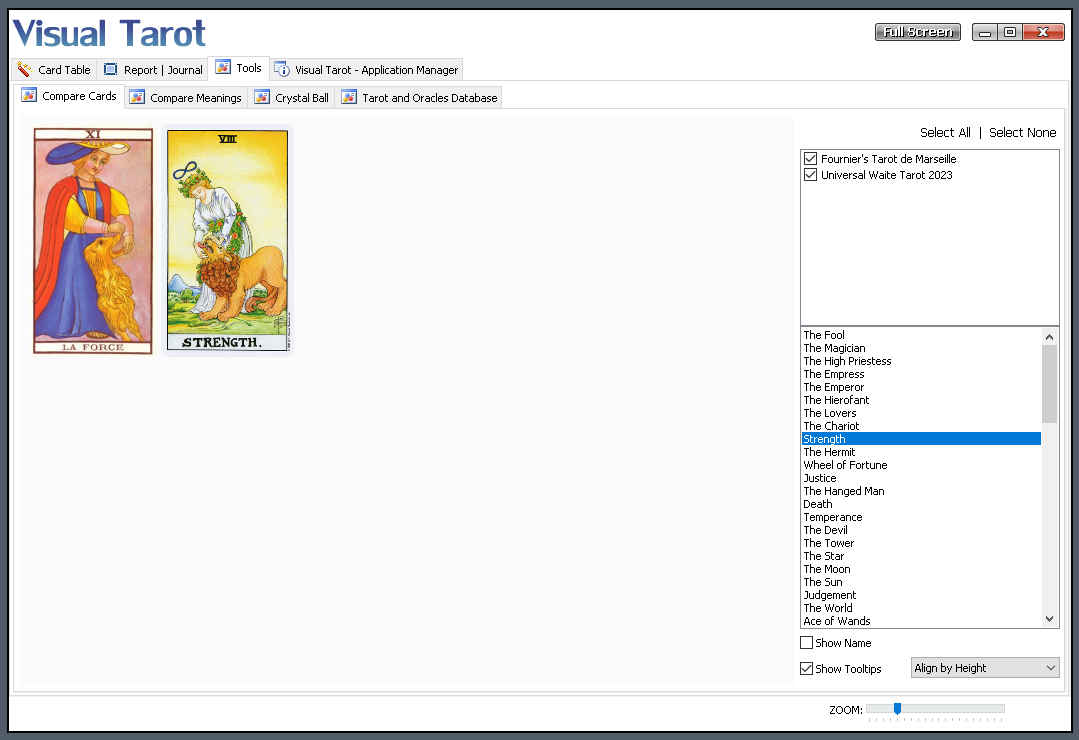This screenshot has height=740, width=1079.
Task: Select The Tower in the card list
Action: tap(921, 543)
